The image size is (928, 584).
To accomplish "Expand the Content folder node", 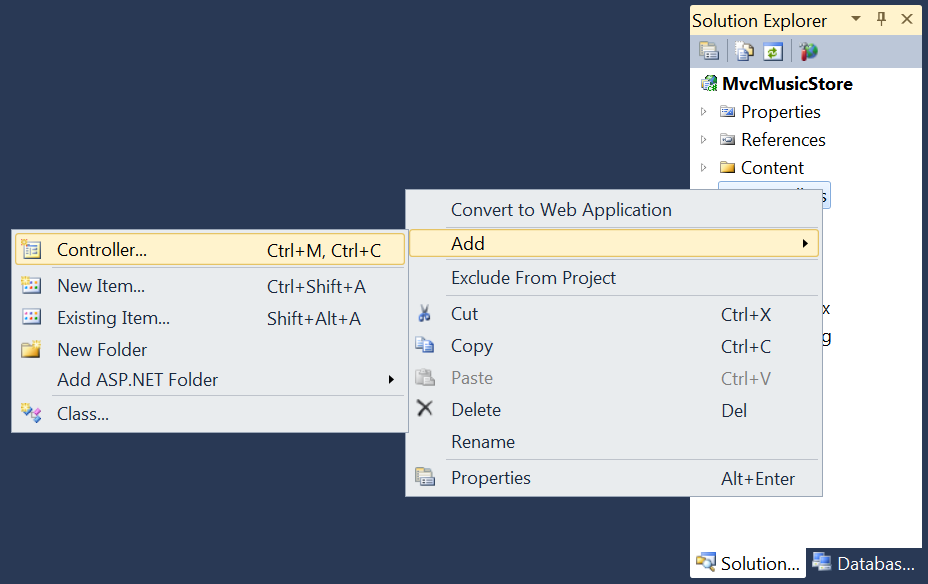I will point(704,168).
